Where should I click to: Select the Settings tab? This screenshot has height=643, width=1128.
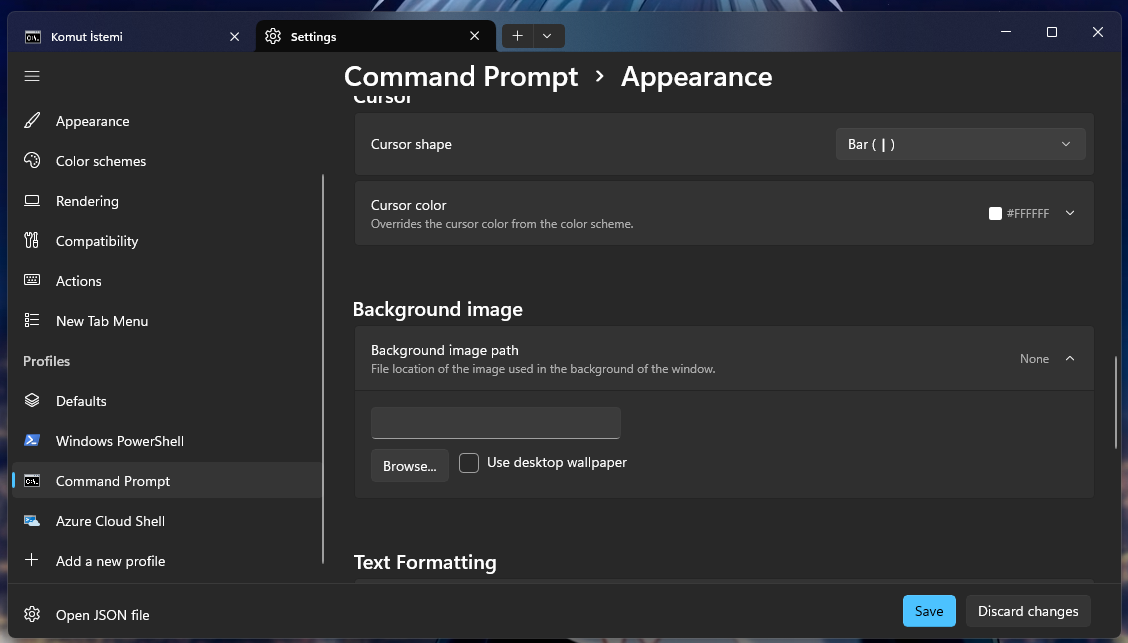[376, 36]
